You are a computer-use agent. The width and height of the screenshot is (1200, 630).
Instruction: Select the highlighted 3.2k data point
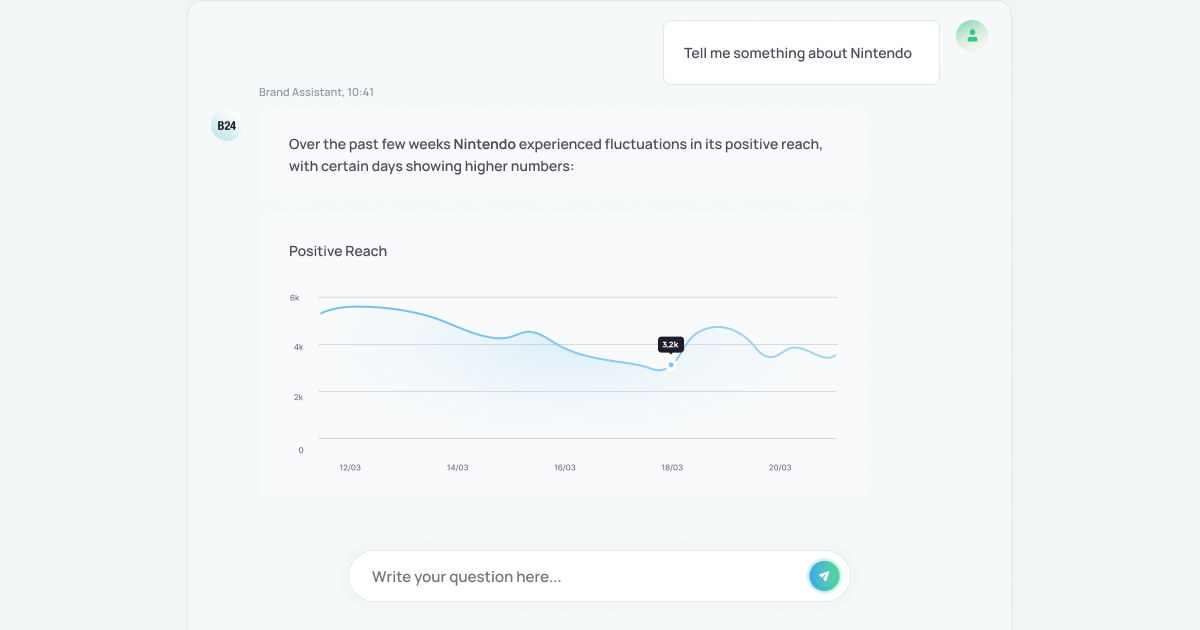[671, 364]
